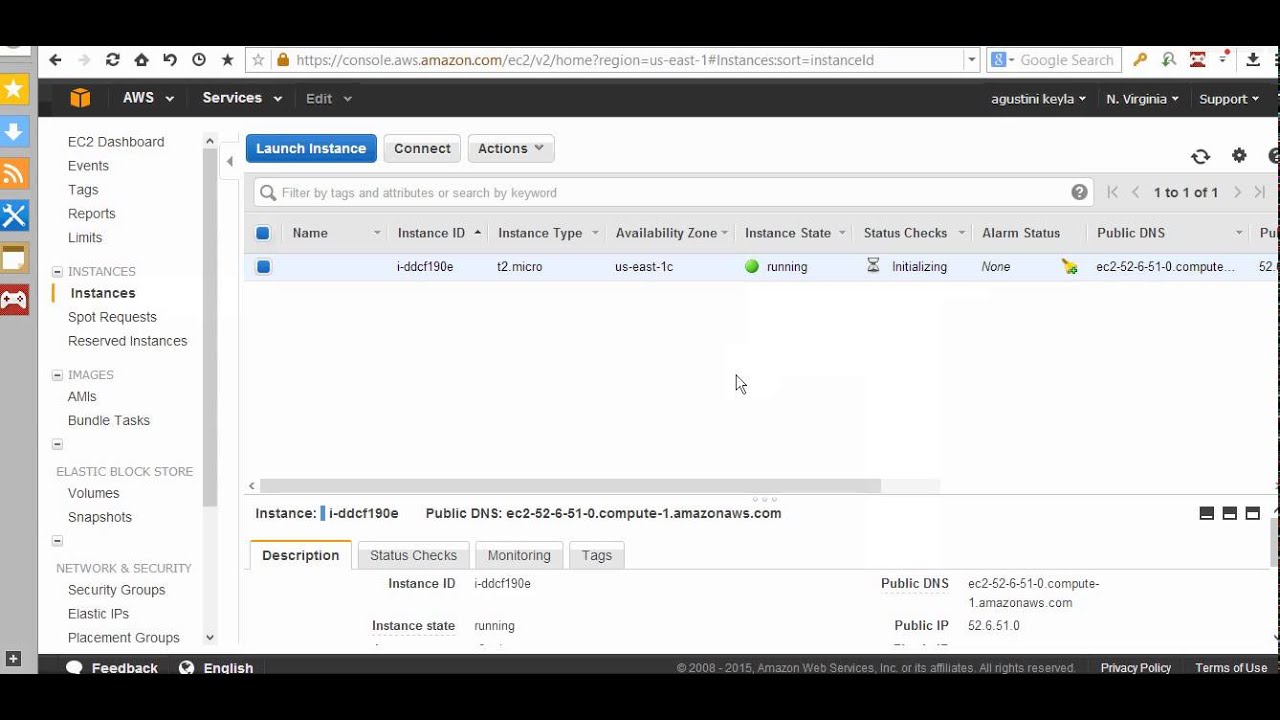This screenshot has width=1280, height=720.
Task: Bookmark page with outline star in address bar
Action: pyautogui.click(x=258, y=60)
